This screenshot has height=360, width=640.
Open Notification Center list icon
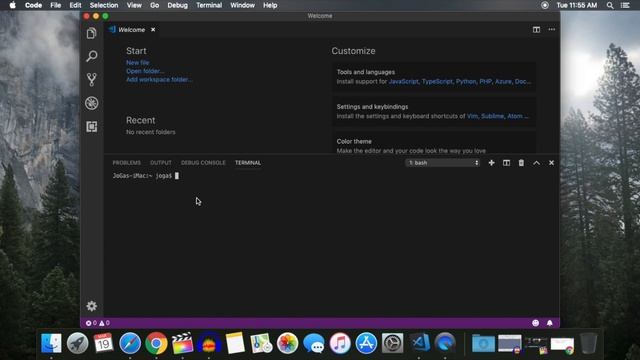point(625,5)
